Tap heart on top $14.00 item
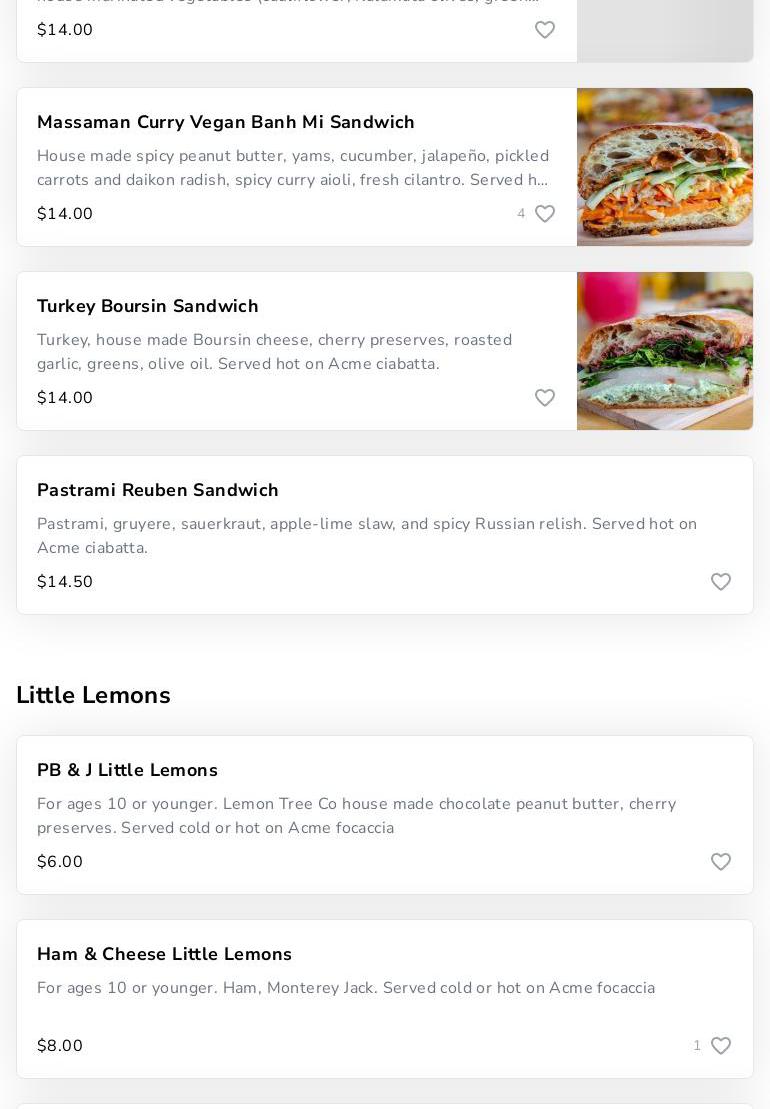 545,30
